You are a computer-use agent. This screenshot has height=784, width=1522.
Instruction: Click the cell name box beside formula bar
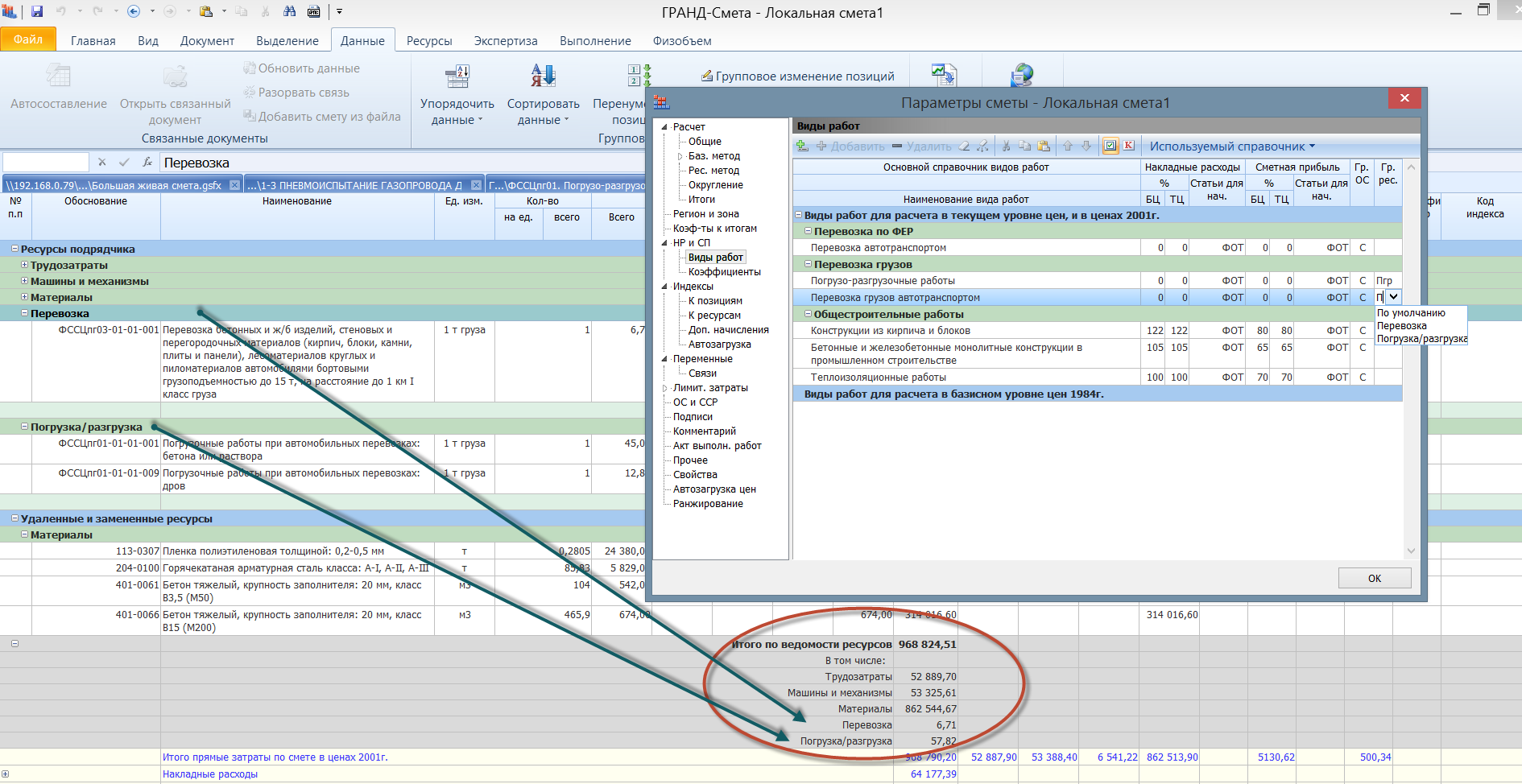click(46, 163)
